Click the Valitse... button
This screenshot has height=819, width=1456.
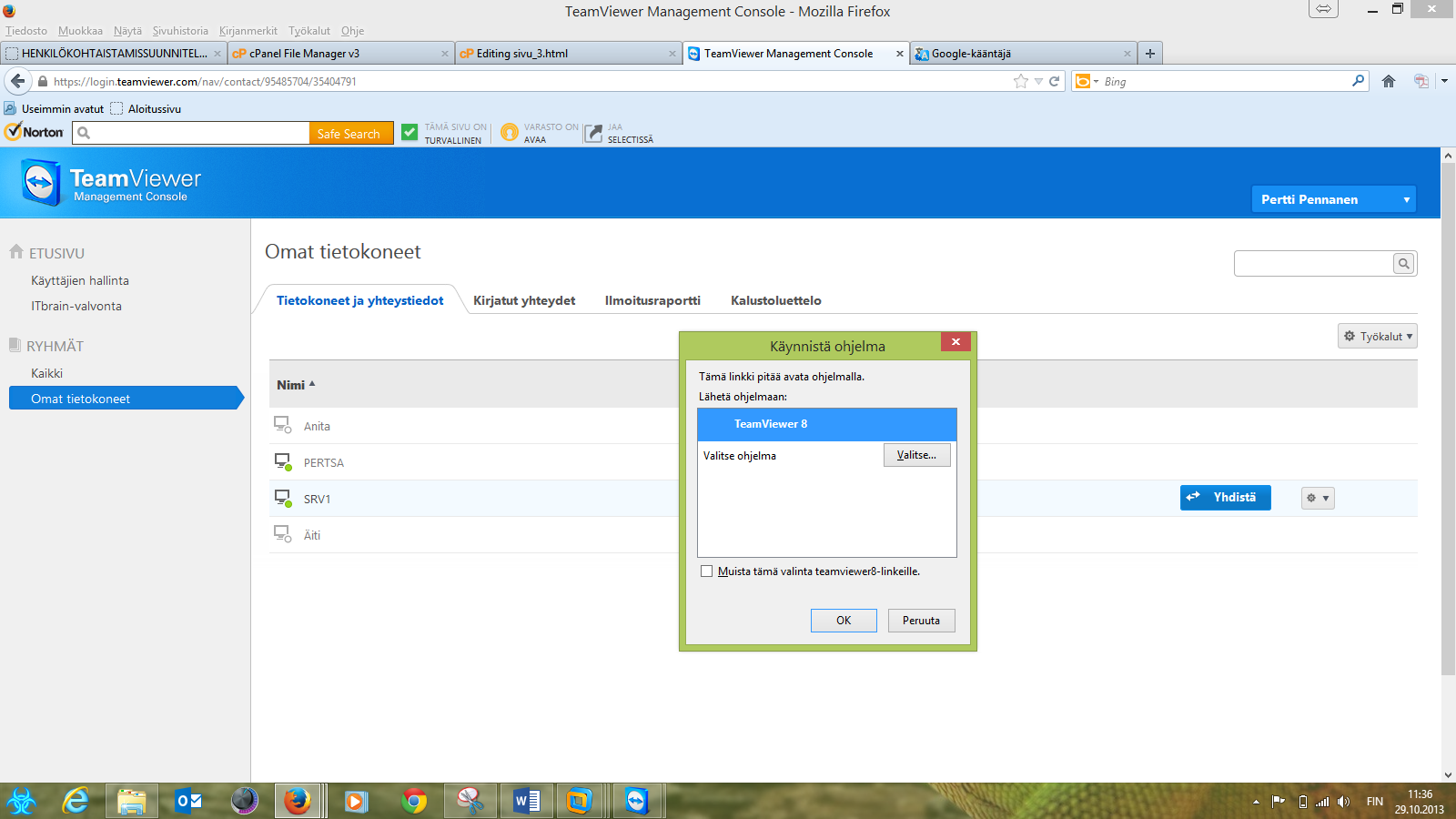pos(916,455)
